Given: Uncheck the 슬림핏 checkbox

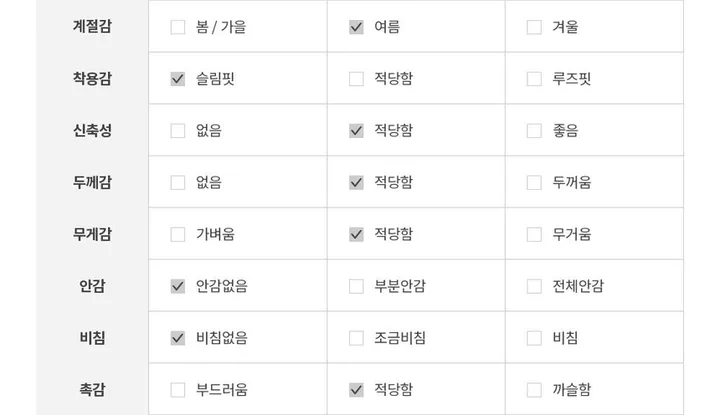Looking at the screenshot, I should (178, 79).
